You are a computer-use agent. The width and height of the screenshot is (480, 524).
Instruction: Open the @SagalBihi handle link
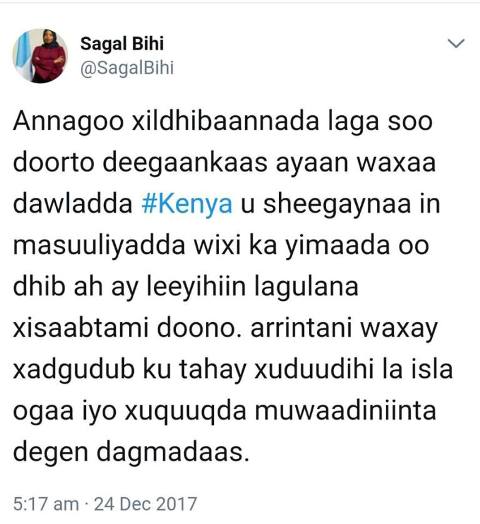tap(127, 68)
